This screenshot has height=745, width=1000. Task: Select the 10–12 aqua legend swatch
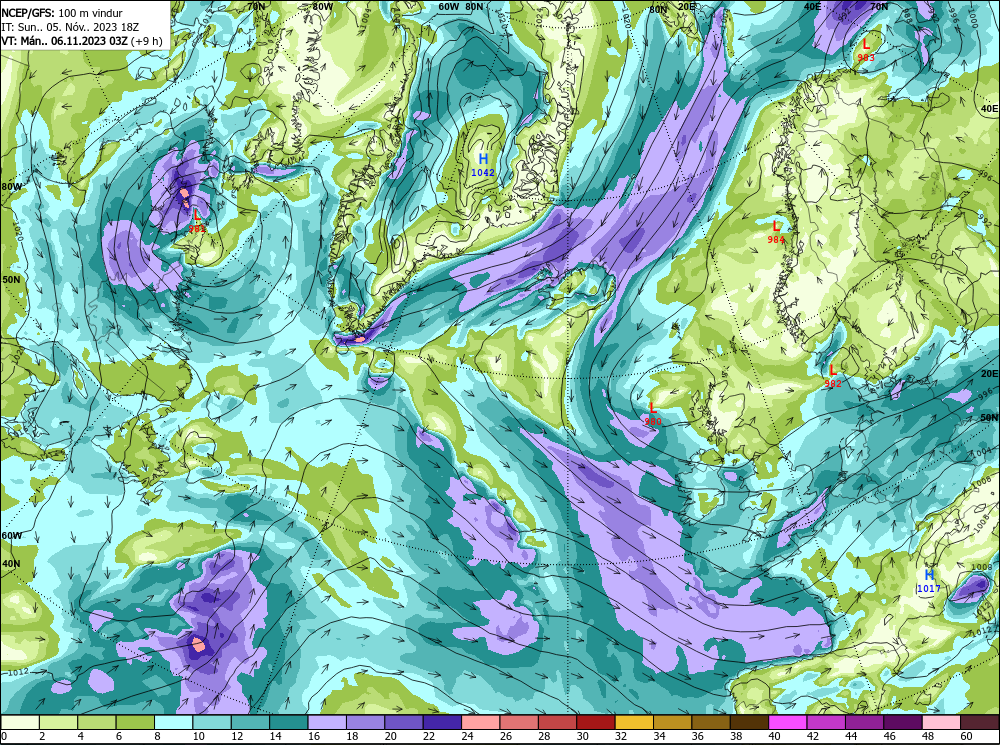(x=212, y=722)
